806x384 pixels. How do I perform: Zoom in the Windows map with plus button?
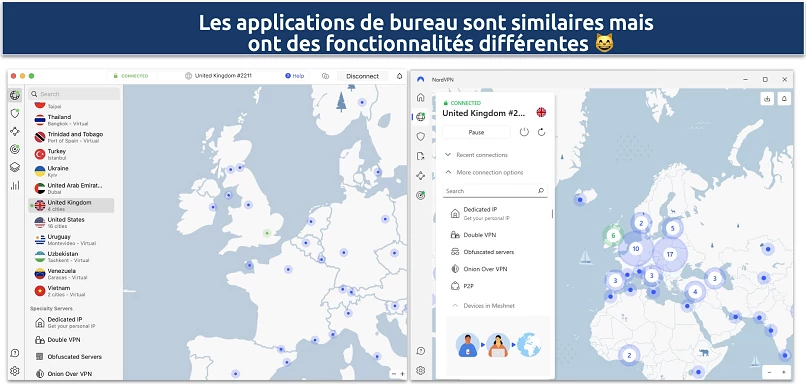click(x=783, y=372)
